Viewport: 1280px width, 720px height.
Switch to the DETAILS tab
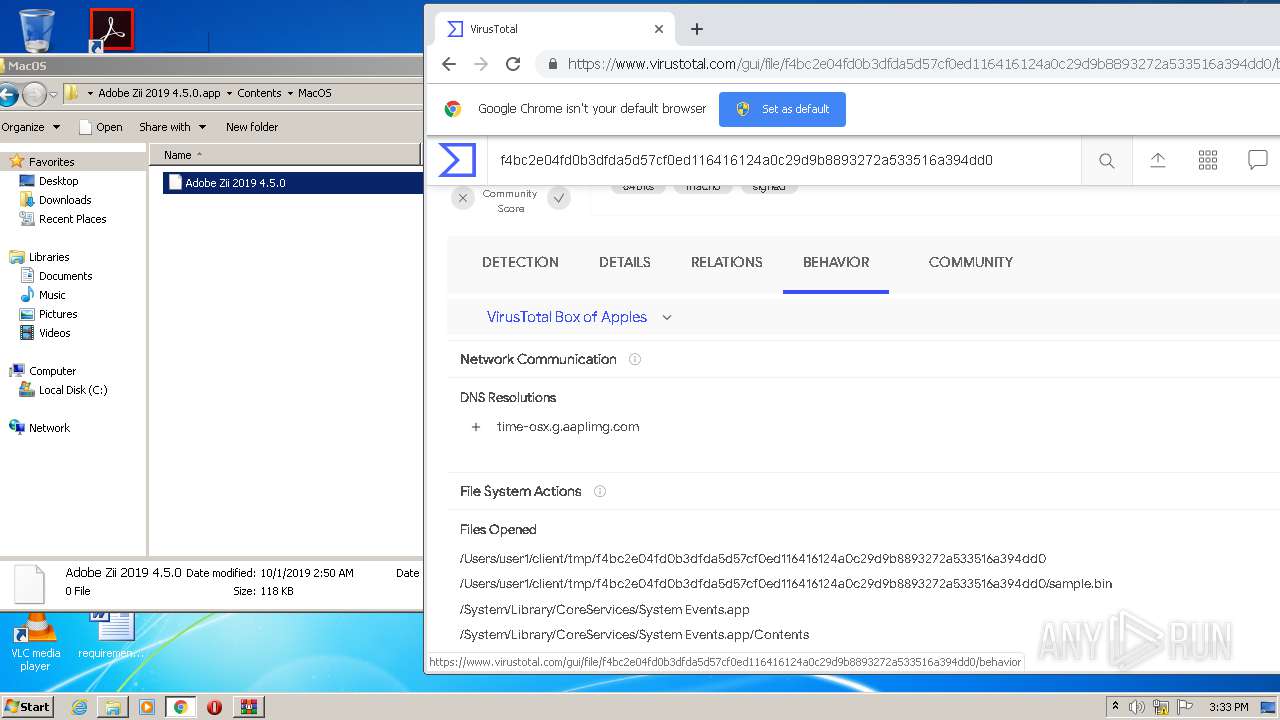[625, 262]
